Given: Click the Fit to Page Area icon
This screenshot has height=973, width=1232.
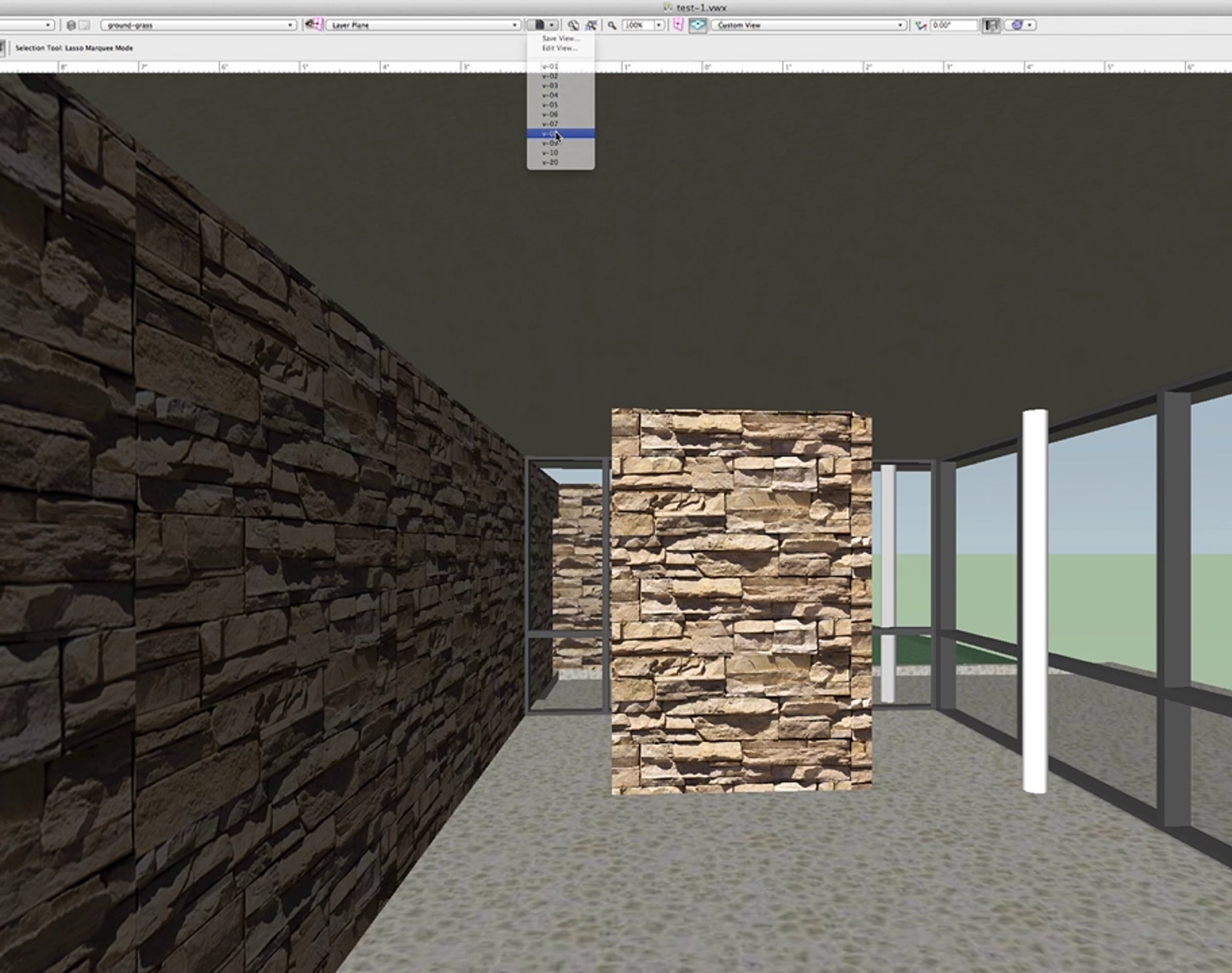Looking at the screenshot, I should 573,25.
